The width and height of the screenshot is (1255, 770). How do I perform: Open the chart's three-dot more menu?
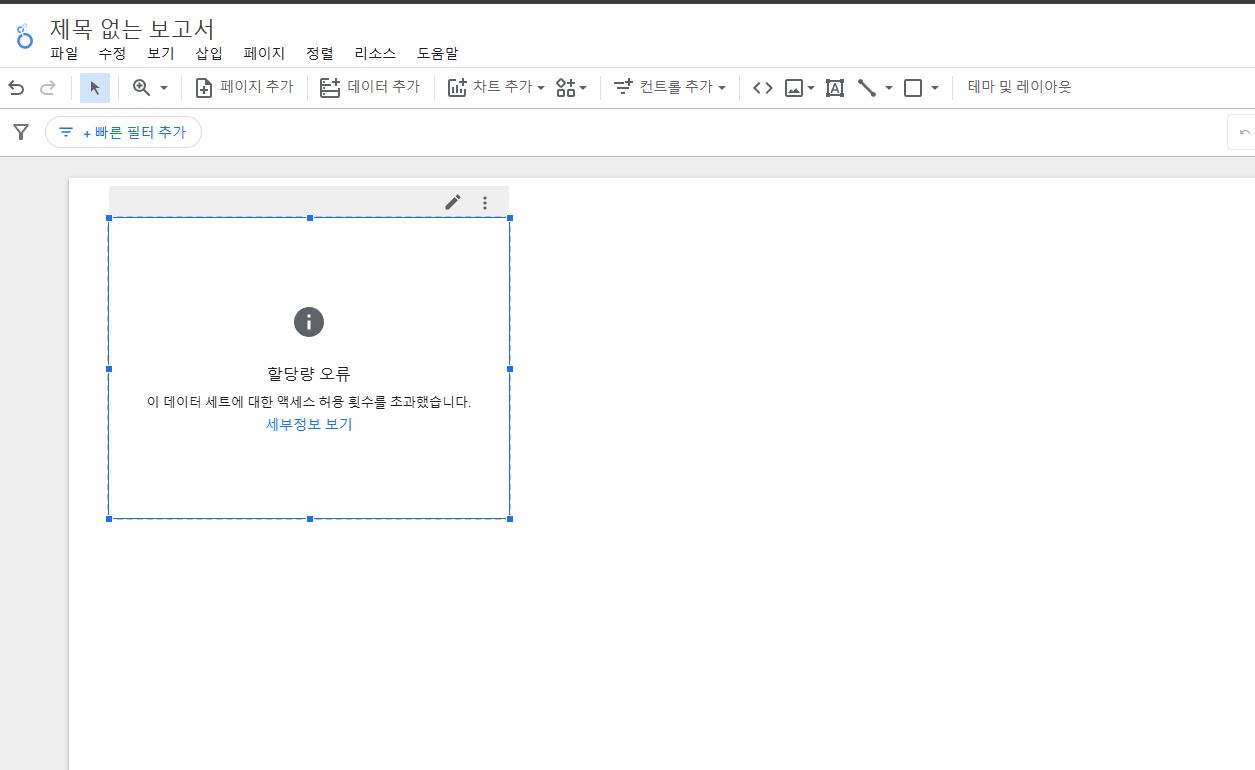pos(485,203)
